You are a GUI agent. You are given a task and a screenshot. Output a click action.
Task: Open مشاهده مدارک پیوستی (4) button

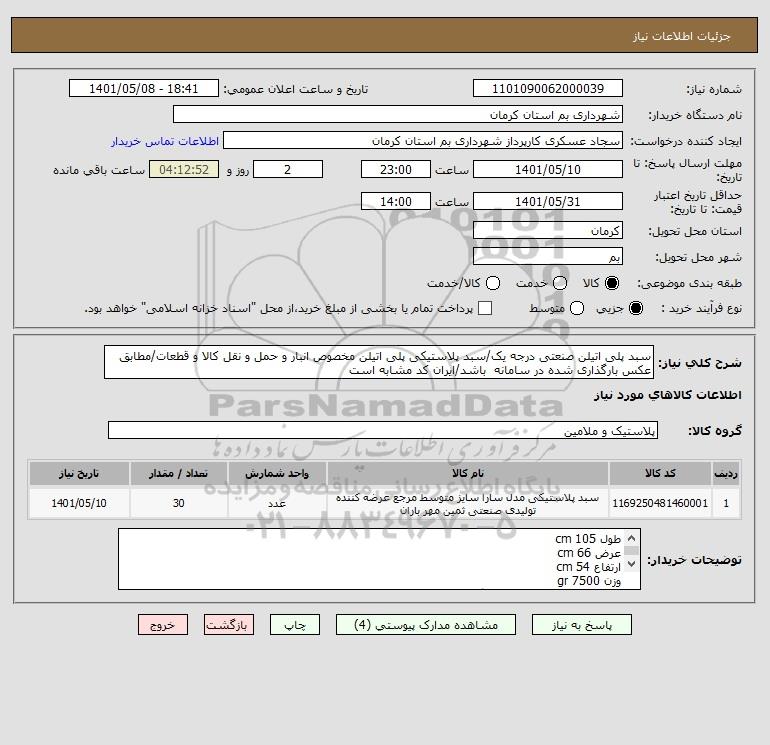[426, 625]
